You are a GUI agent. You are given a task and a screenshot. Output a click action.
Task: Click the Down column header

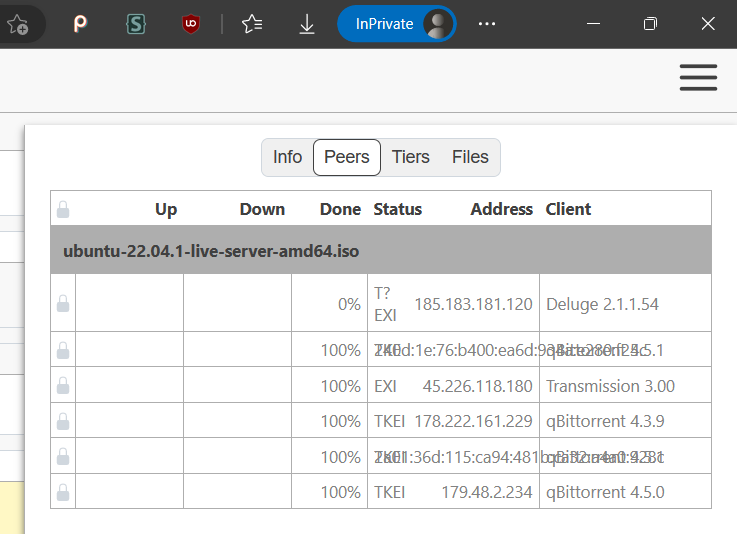262,209
